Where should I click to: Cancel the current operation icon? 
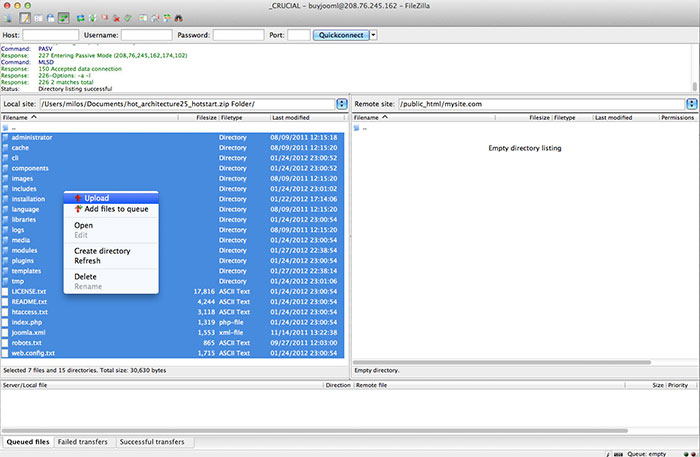coord(105,18)
